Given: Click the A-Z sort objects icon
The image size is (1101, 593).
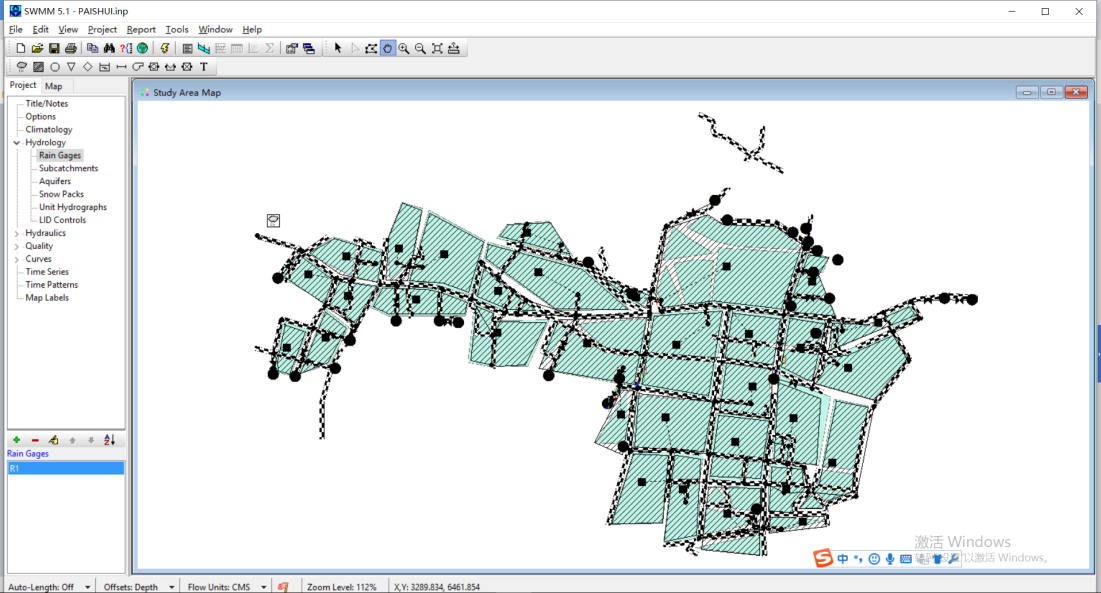Looking at the screenshot, I should click(x=109, y=440).
